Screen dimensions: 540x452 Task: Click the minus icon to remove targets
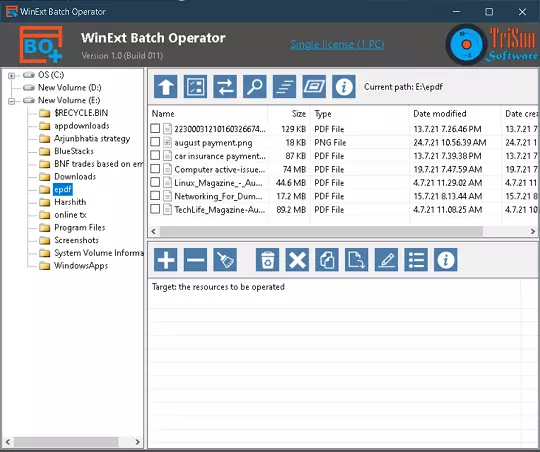click(195, 260)
